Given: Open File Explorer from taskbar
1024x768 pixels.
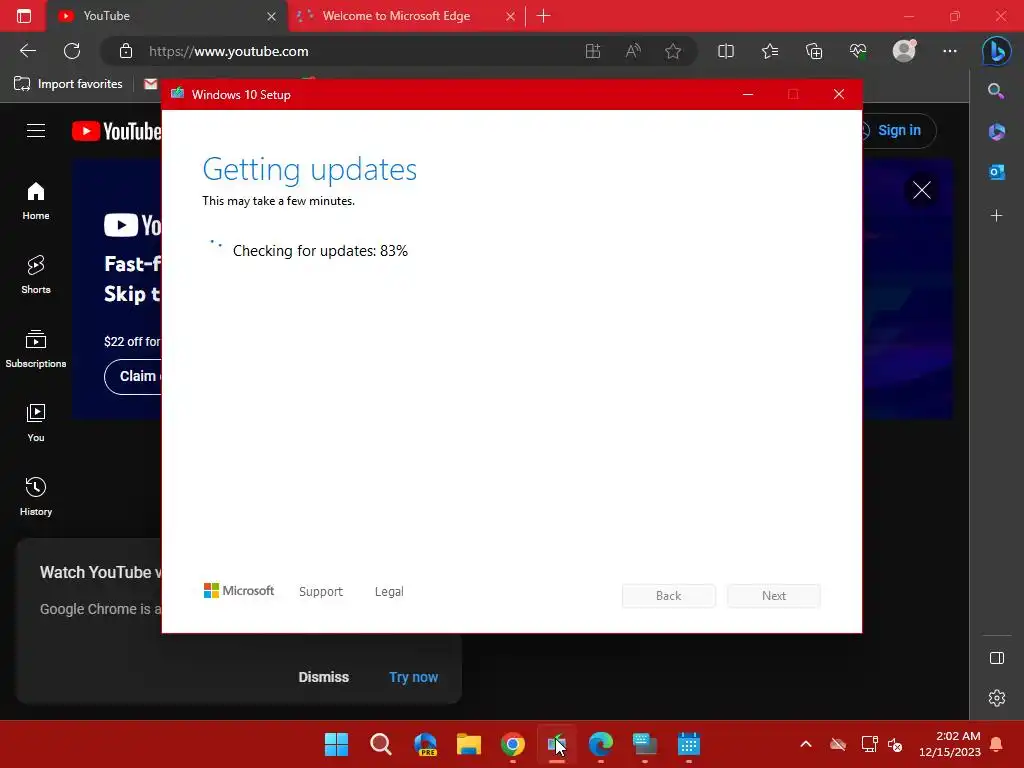Looking at the screenshot, I should point(468,744).
